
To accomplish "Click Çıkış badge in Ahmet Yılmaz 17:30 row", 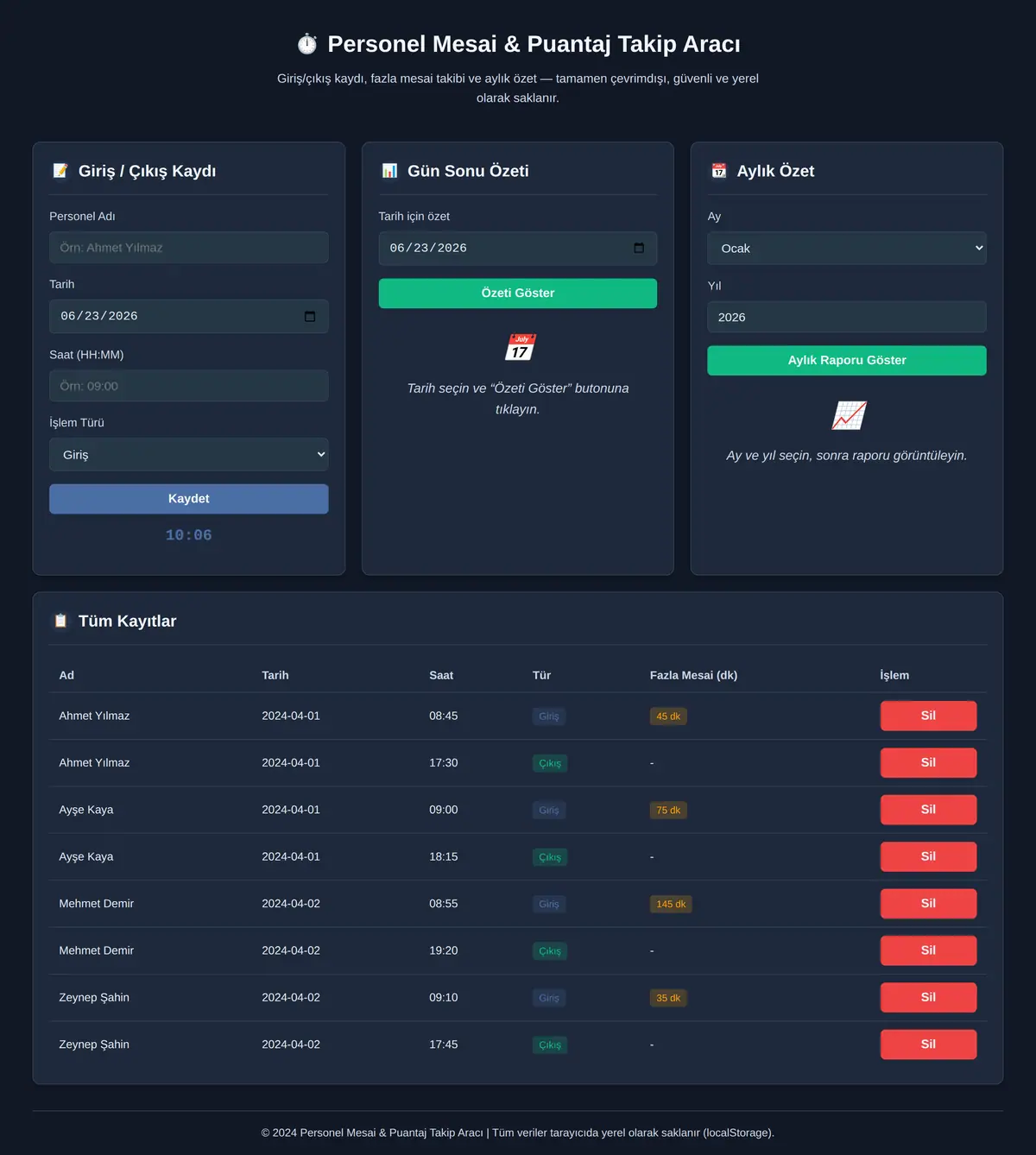I will point(550,763).
